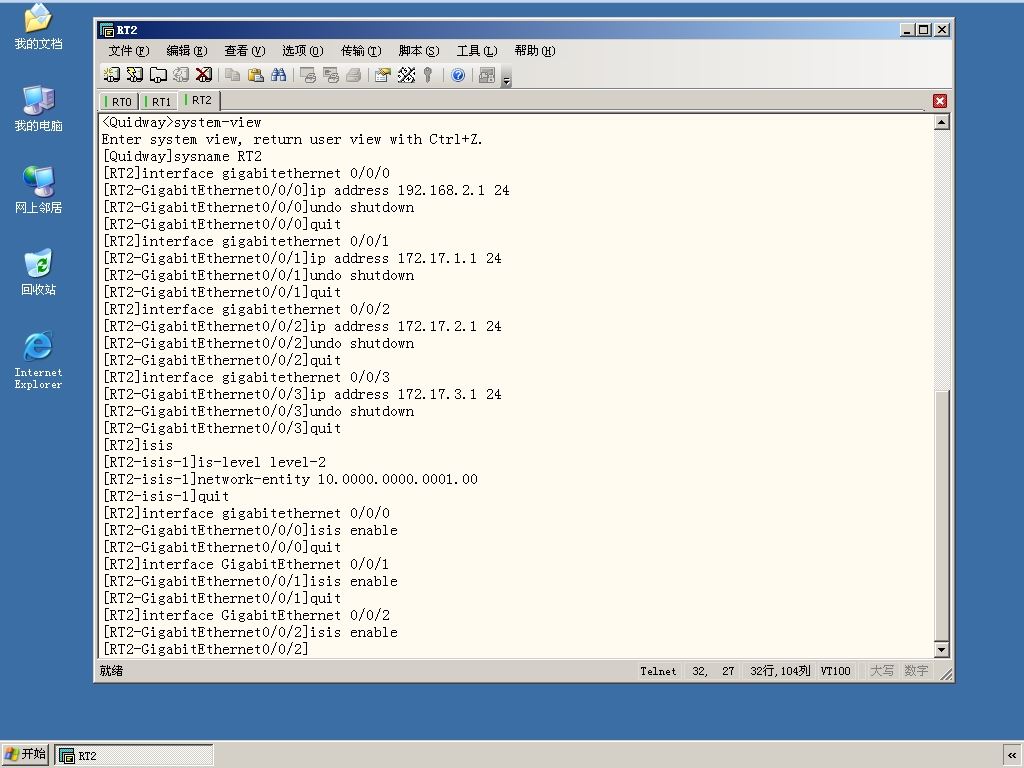Click the 开始 Start button
The width and height of the screenshot is (1024, 768).
[x=25, y=754]
